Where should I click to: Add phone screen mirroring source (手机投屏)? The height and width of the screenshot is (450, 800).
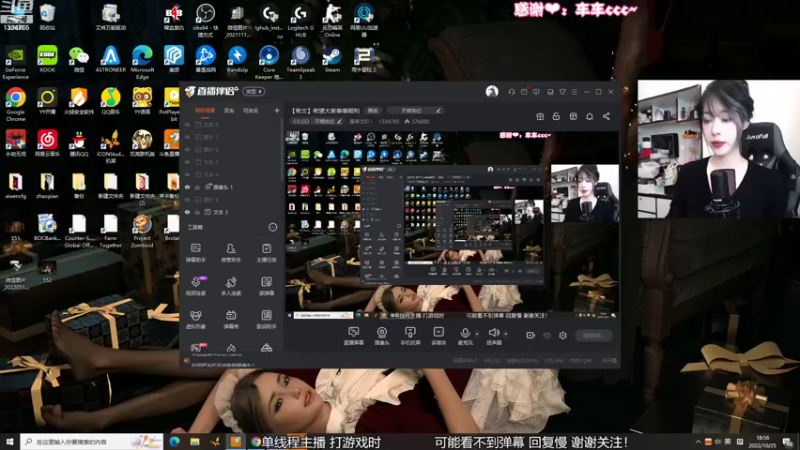[410, 336]
